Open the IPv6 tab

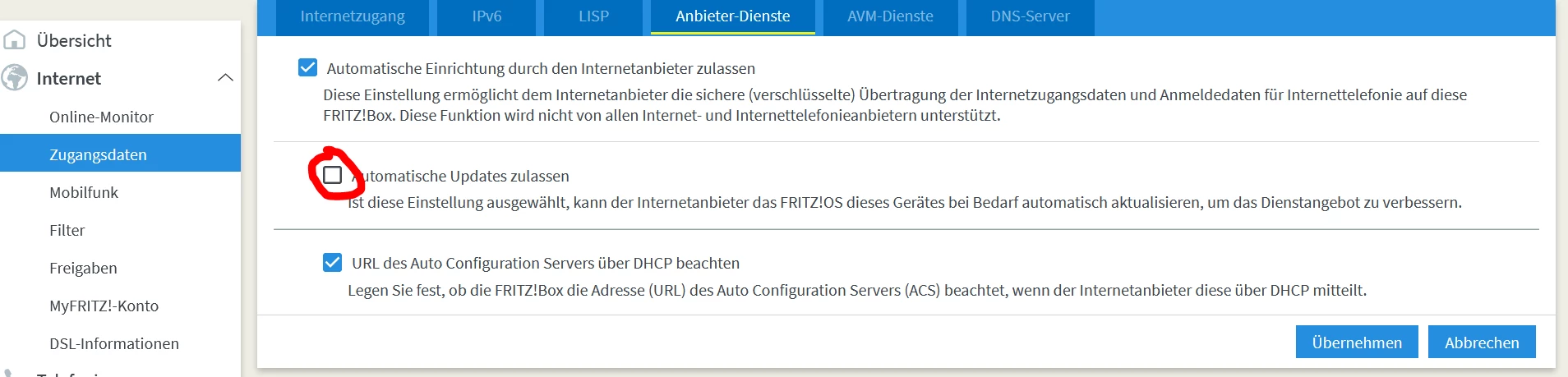(487, 16)
